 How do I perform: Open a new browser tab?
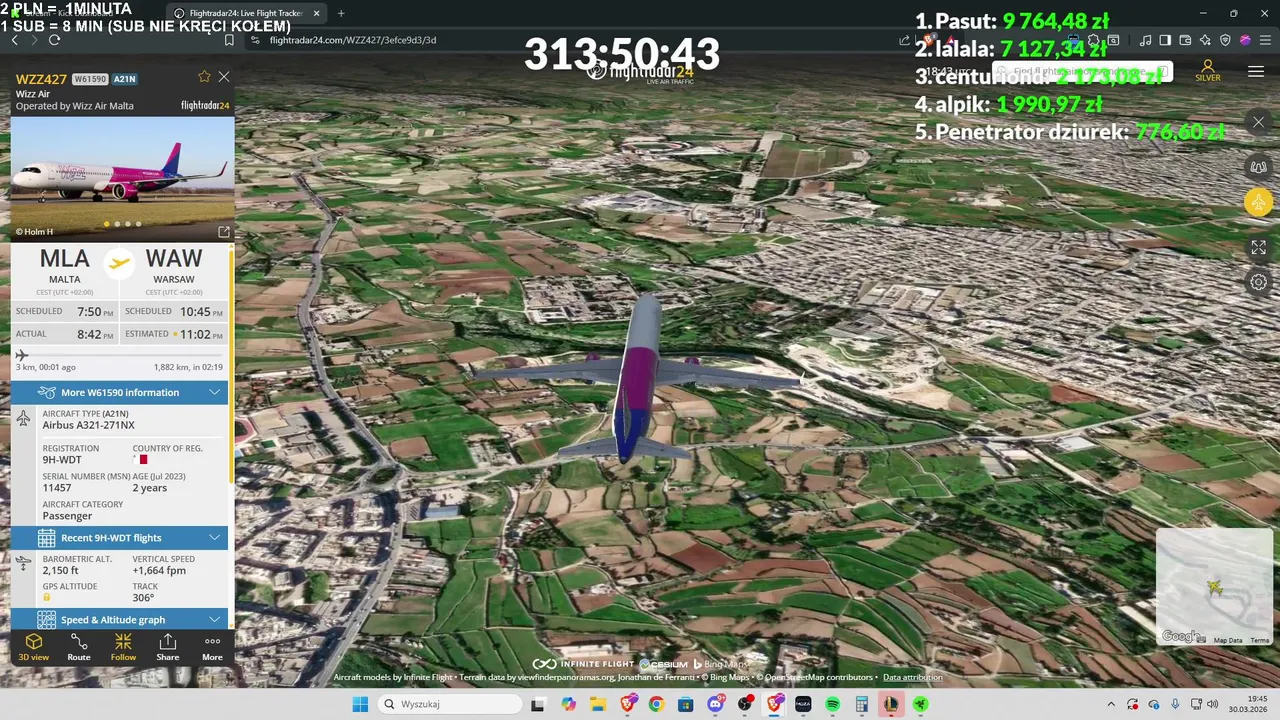pyautogui.click(x=341, y=13)
